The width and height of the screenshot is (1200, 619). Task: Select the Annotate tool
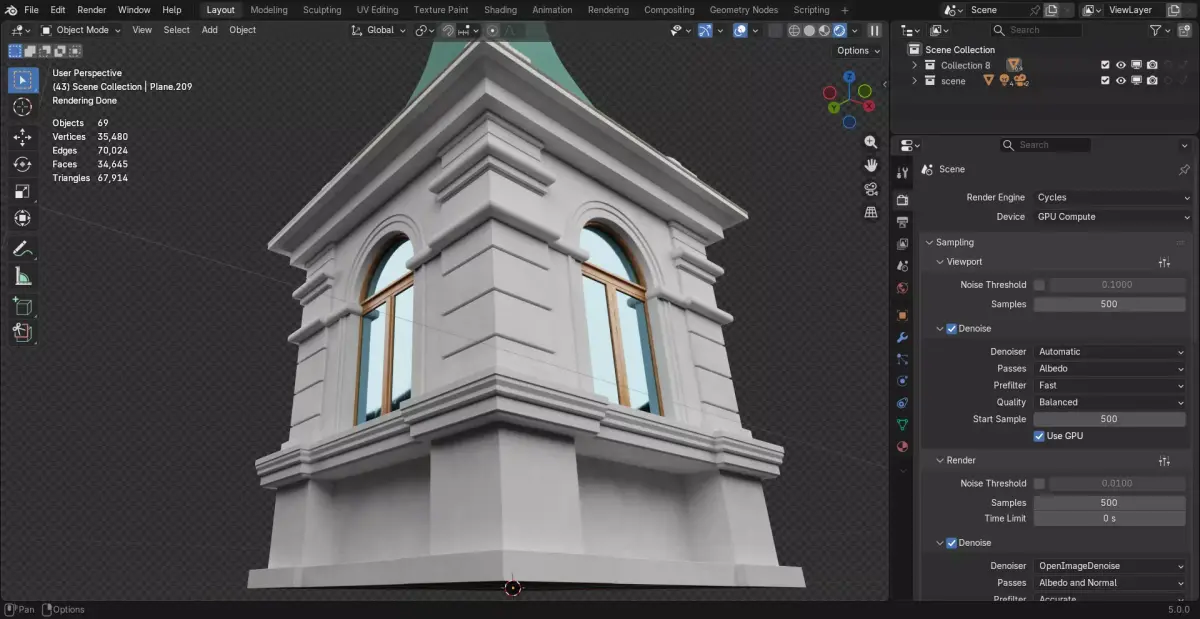tap(22, 248)
